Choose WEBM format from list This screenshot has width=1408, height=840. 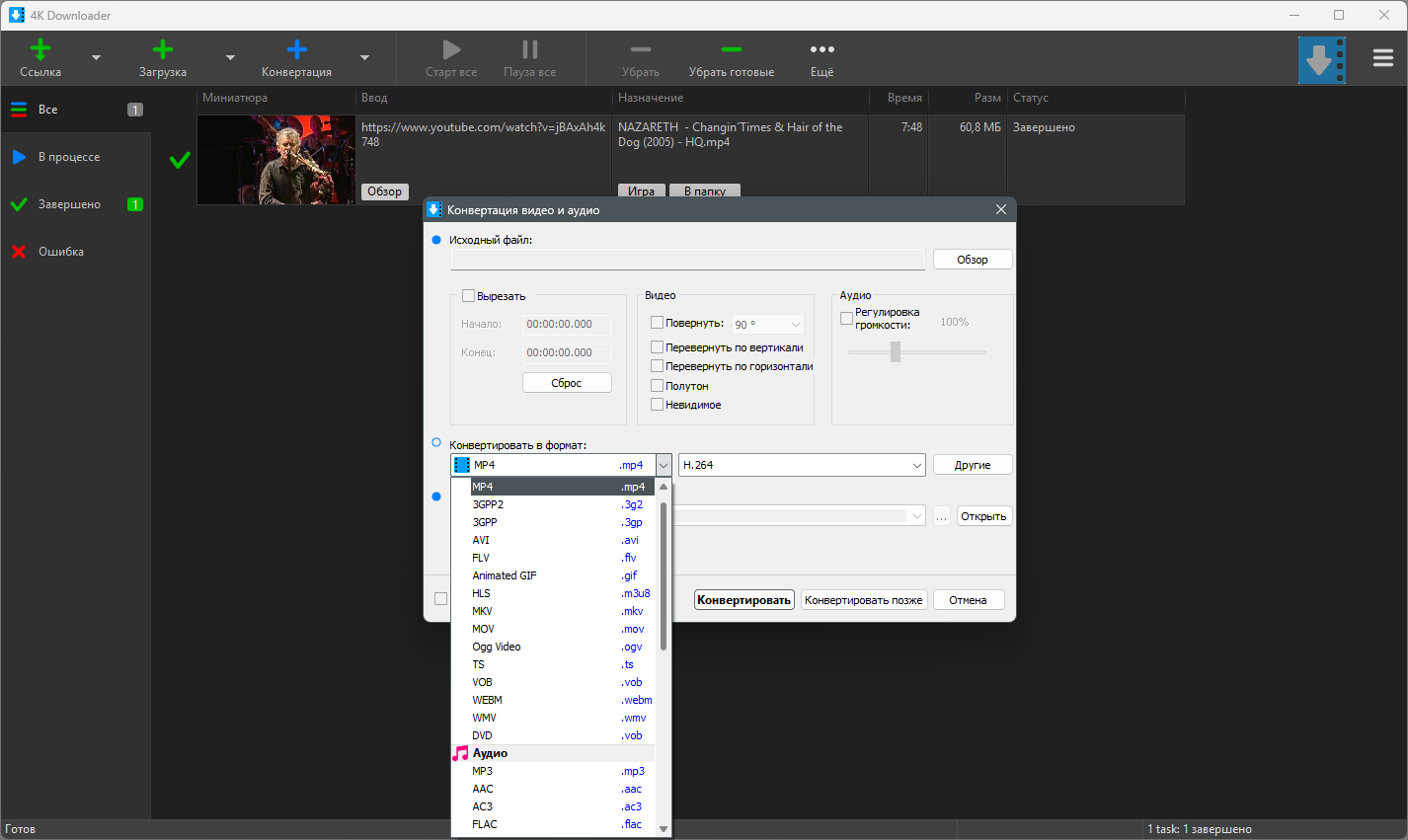553,700
